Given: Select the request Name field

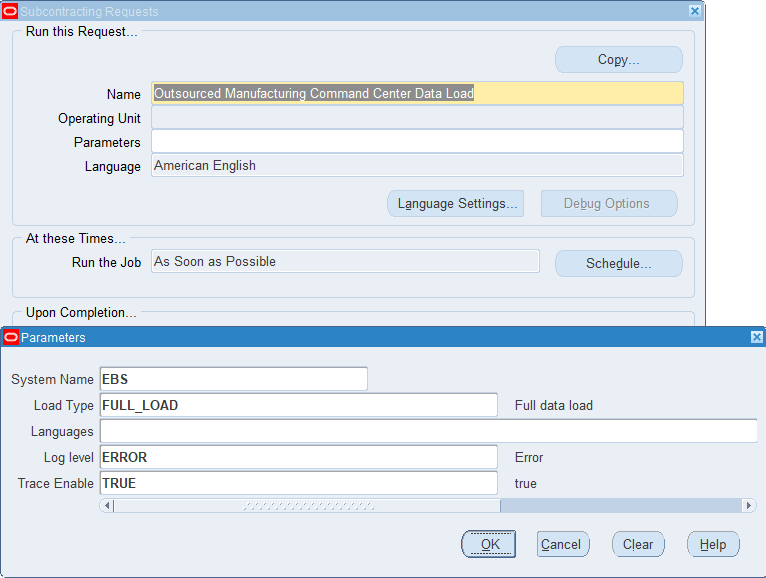Looking at the screenshot, I should [417, 93].
